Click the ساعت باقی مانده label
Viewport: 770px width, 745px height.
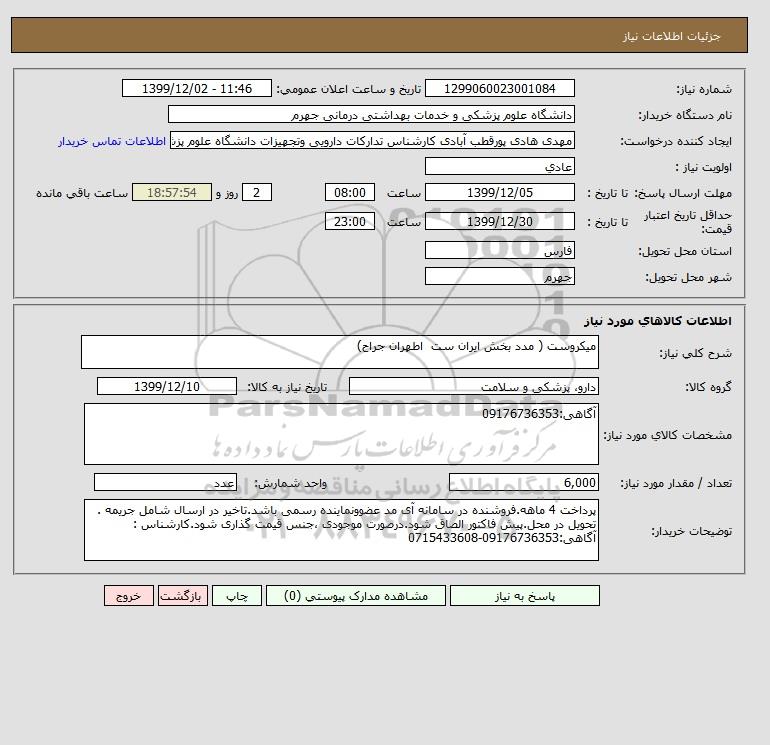click(x=82, y=193)
